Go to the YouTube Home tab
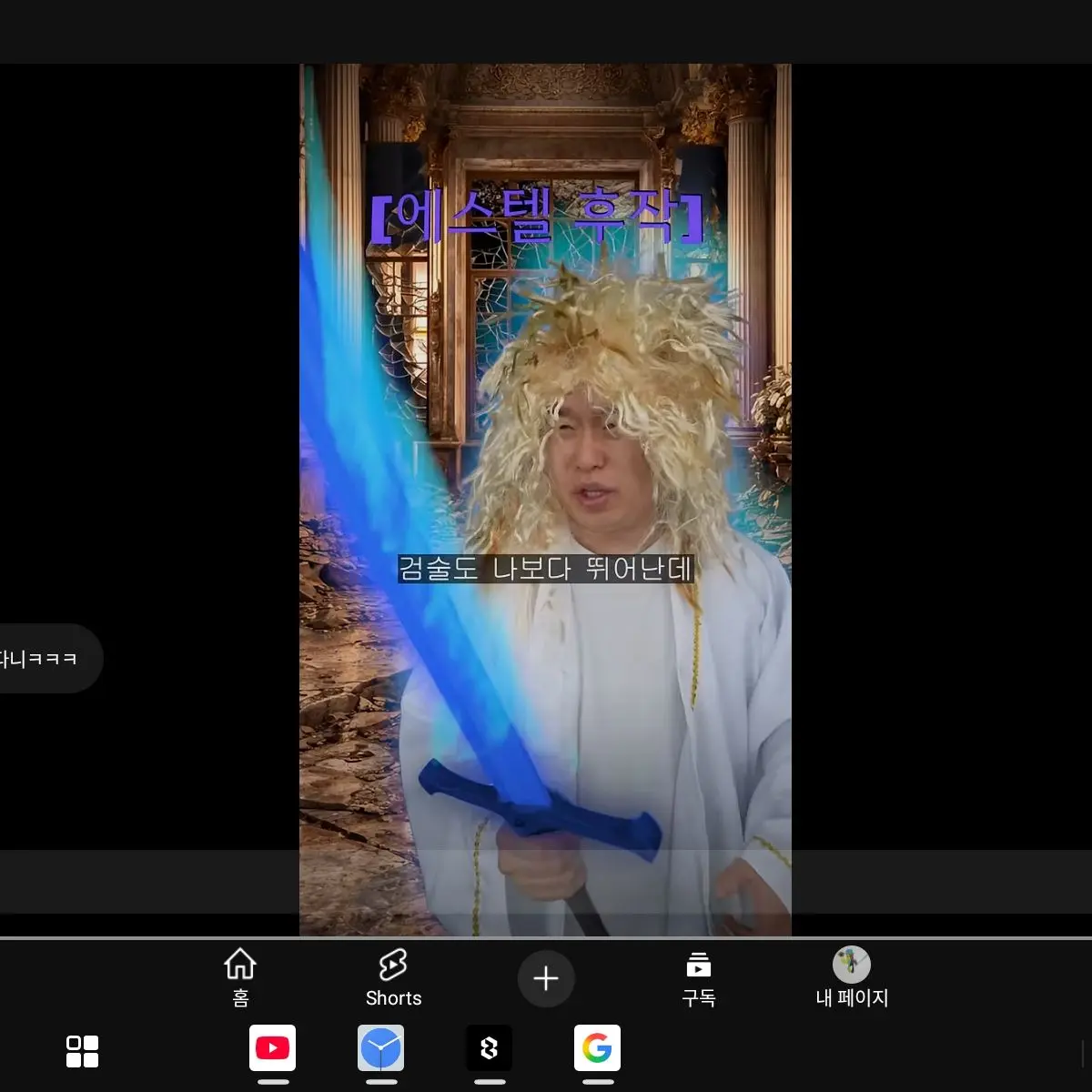This screenshot has height=1092, width=1092. click(x=240, y=977)
